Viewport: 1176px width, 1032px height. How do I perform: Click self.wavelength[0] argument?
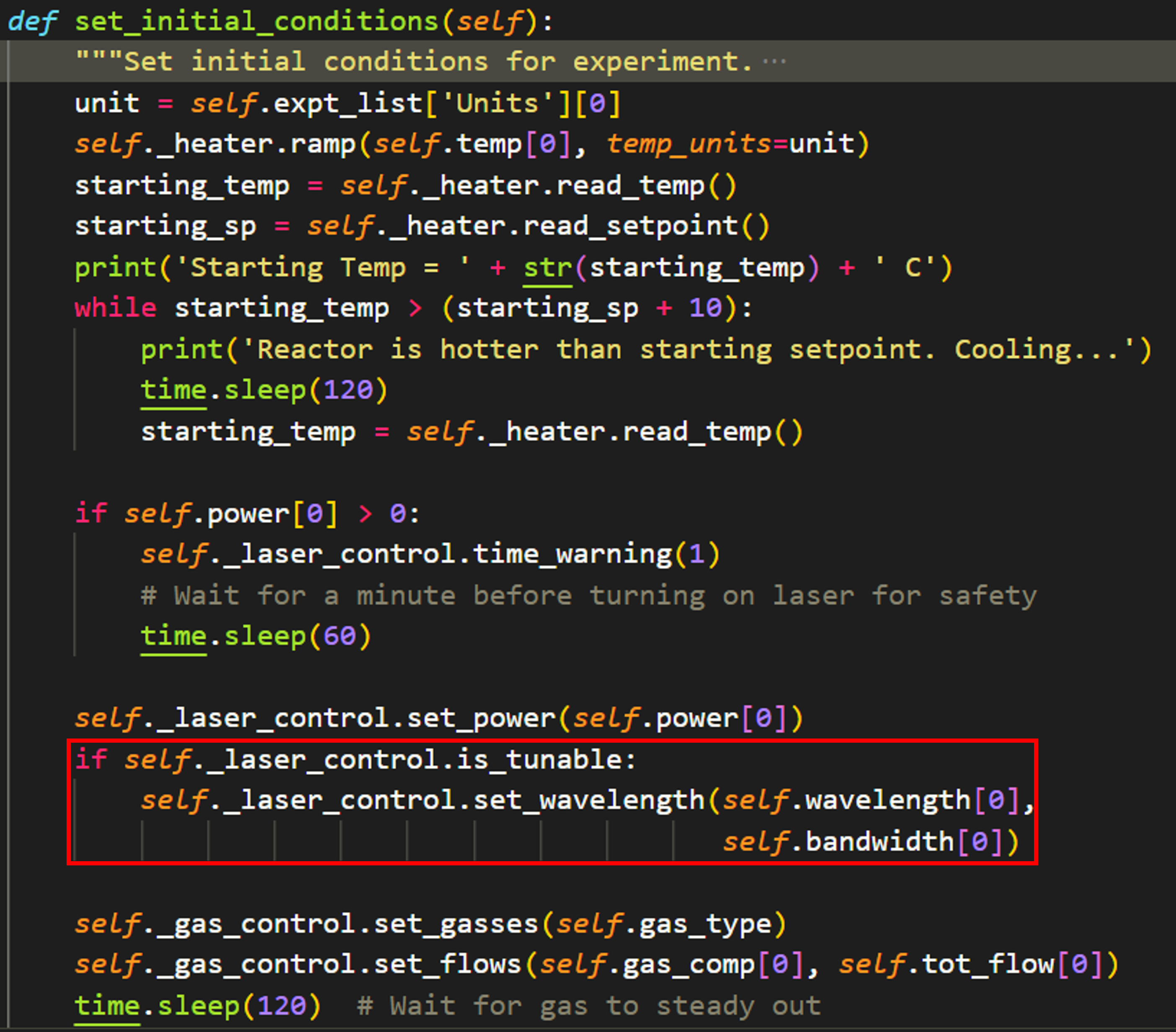pos(871,801)
